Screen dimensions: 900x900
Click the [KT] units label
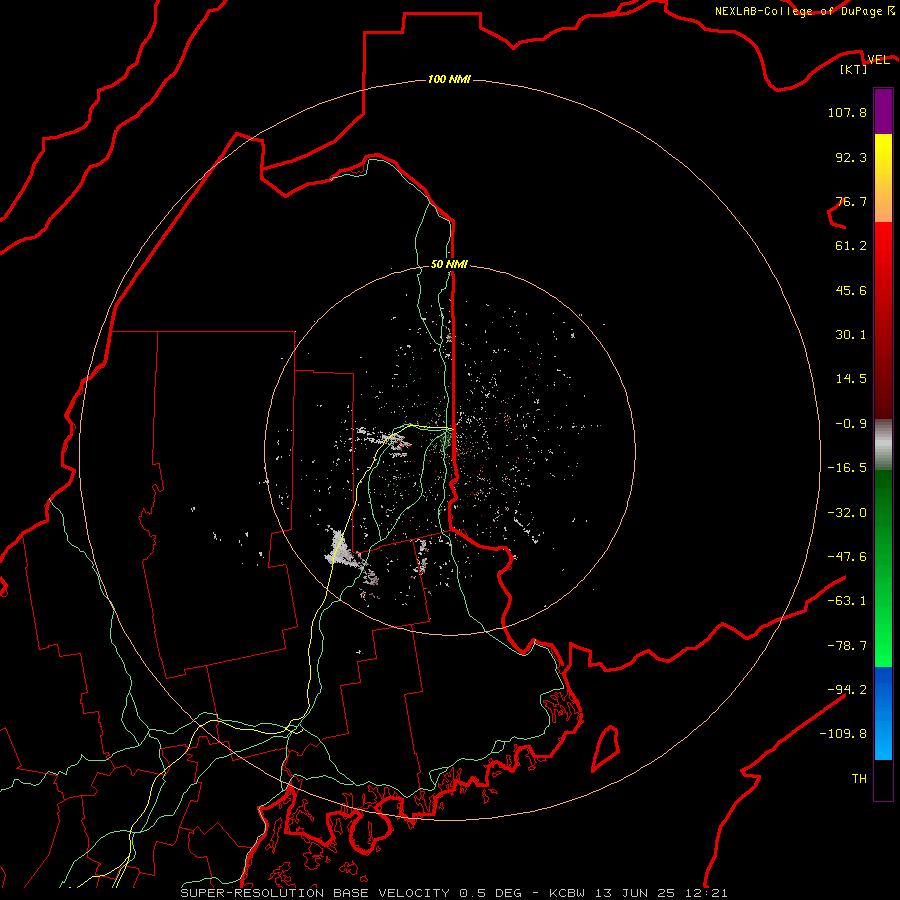(854, 69)
